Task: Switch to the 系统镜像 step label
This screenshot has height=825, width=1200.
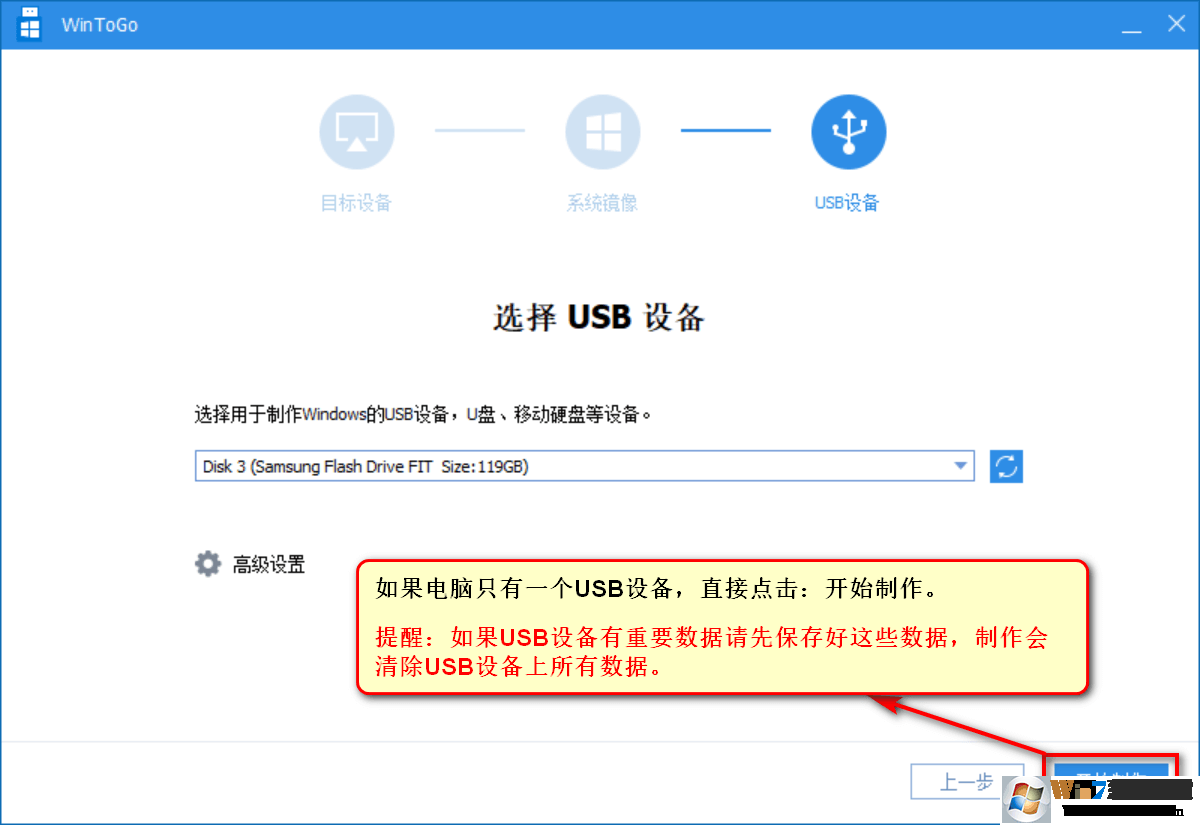Action: point(602,203)
